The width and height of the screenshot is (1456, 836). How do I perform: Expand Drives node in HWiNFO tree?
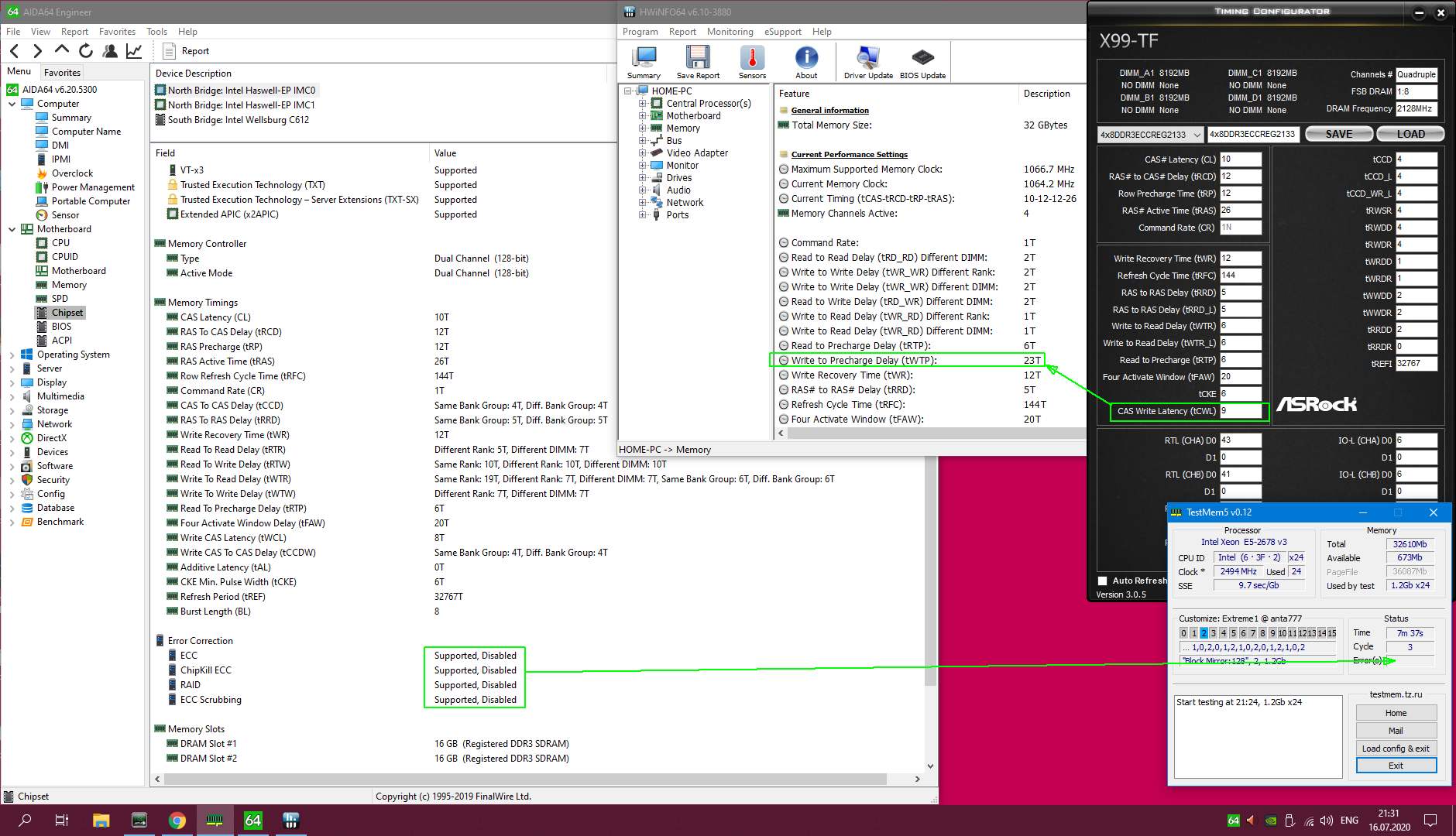[x=642, y=178]
